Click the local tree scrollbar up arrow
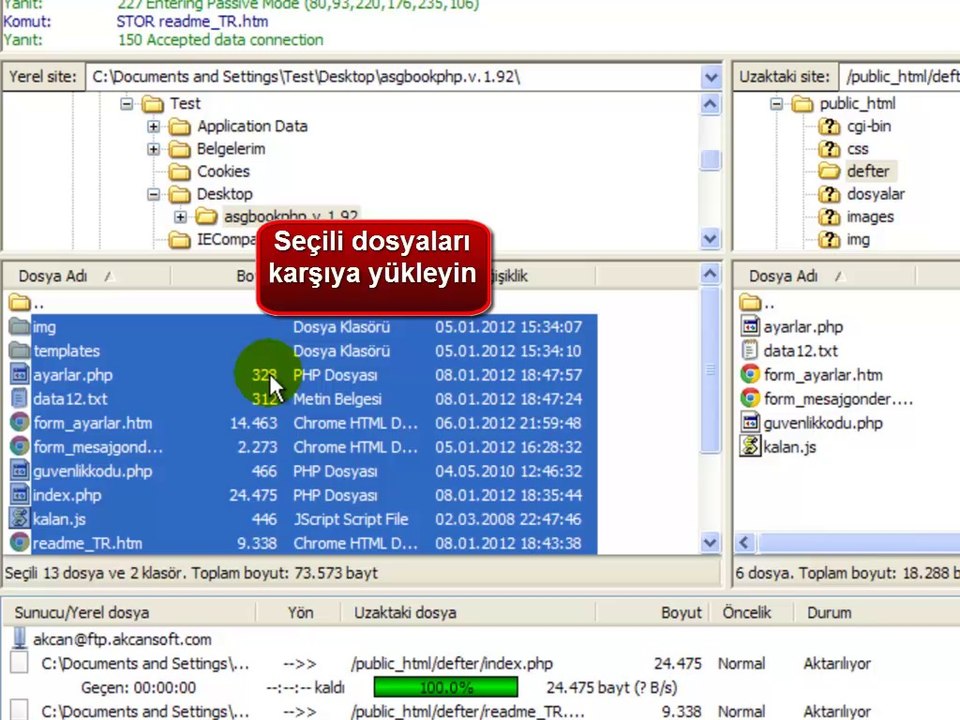The width and height of the screenshot is (960, 720). click(x=710, y=104)
